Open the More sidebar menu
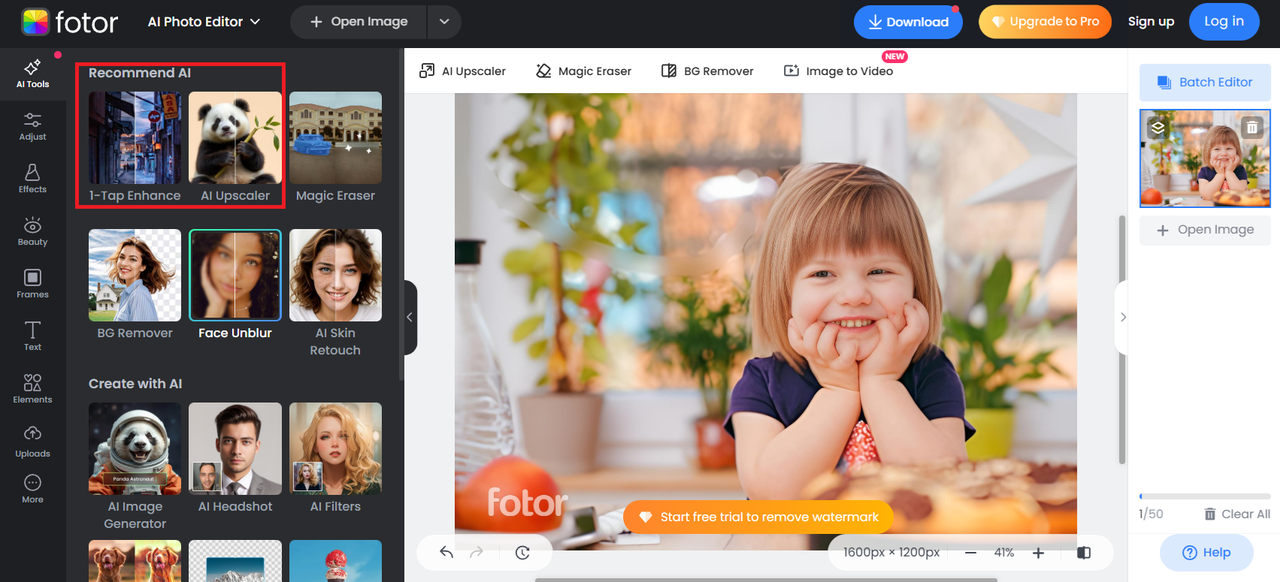The height and width of the screenshot is (582, 1280). coord(32,489)
